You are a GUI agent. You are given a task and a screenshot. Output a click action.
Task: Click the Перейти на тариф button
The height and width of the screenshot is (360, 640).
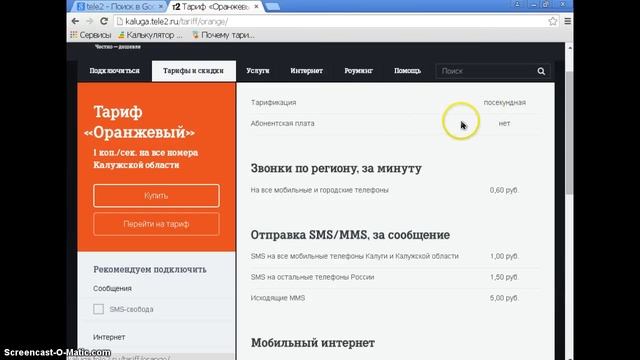[x=156, y=224]
